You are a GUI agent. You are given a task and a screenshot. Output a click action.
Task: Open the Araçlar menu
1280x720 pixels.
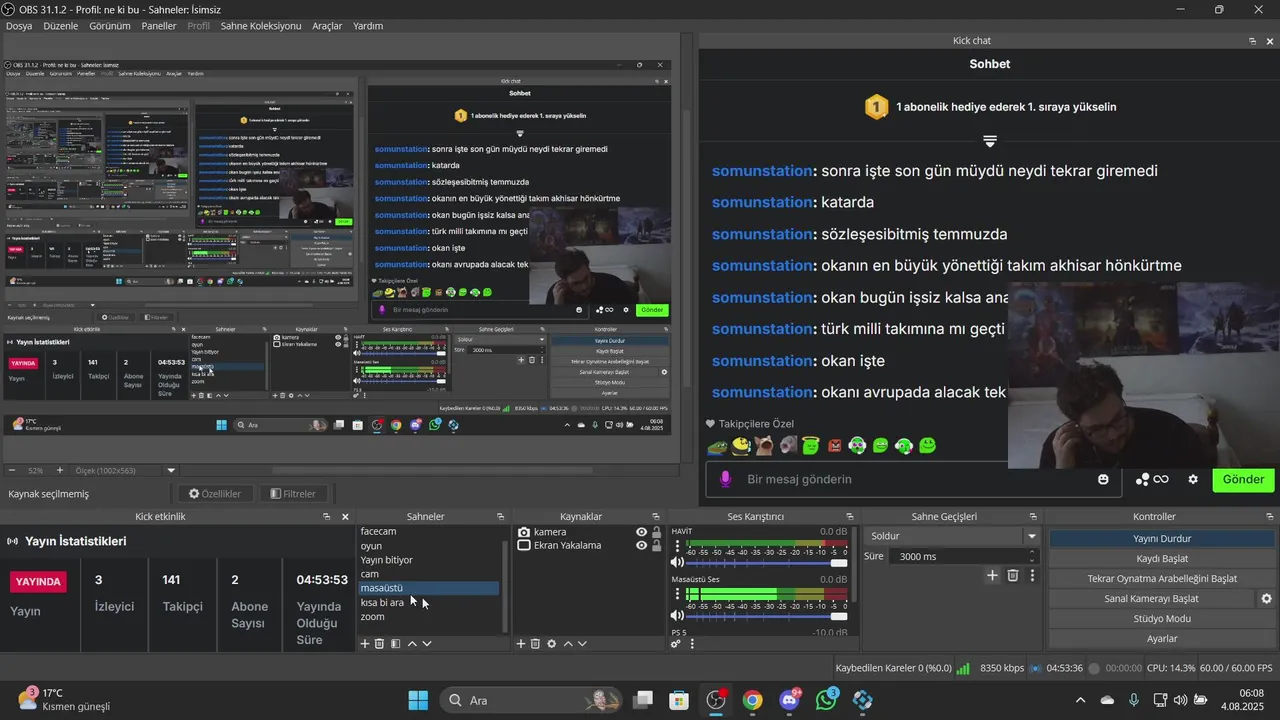[327, 26]
